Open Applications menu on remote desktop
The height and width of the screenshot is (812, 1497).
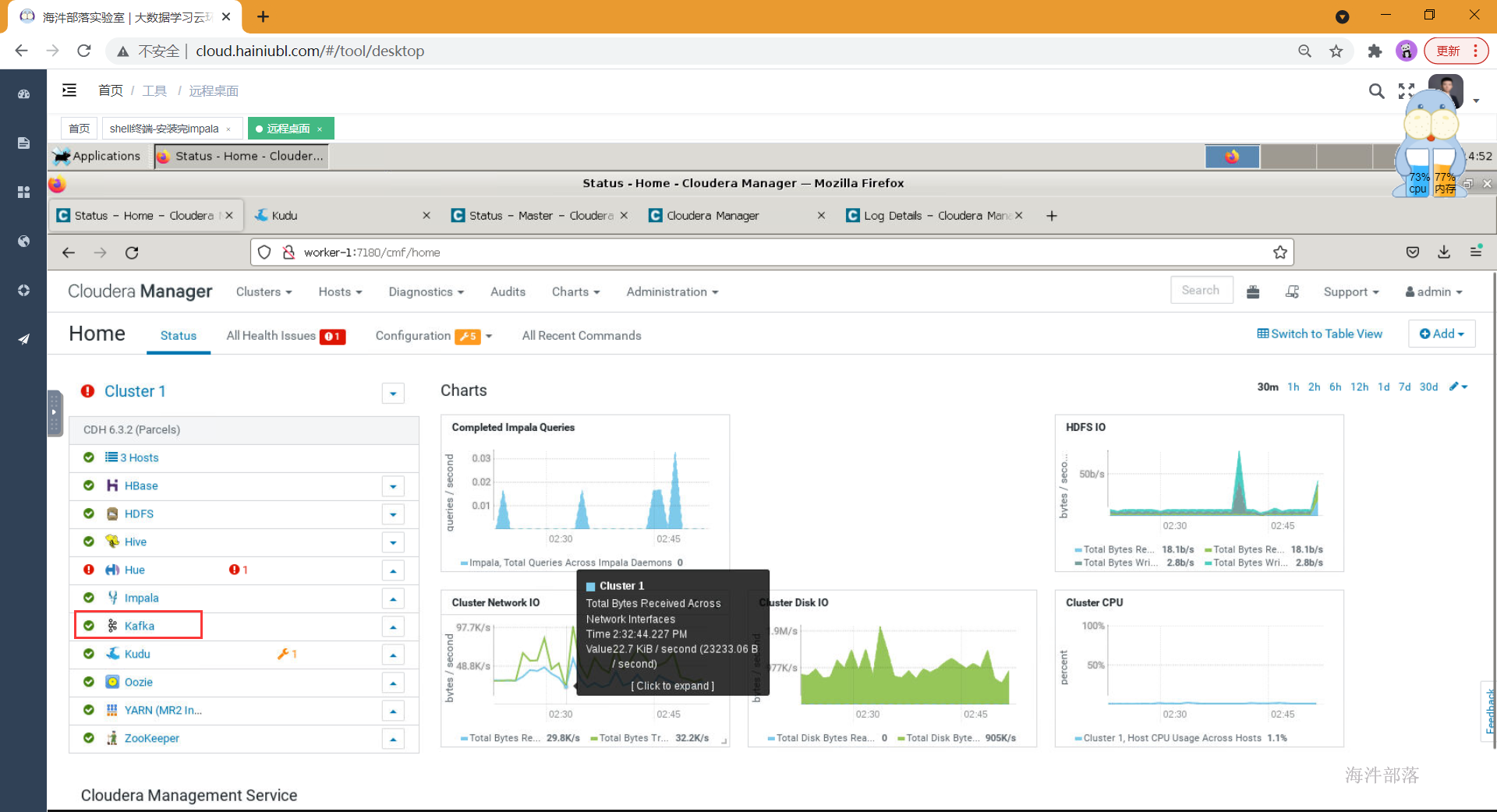coord(97,156)
